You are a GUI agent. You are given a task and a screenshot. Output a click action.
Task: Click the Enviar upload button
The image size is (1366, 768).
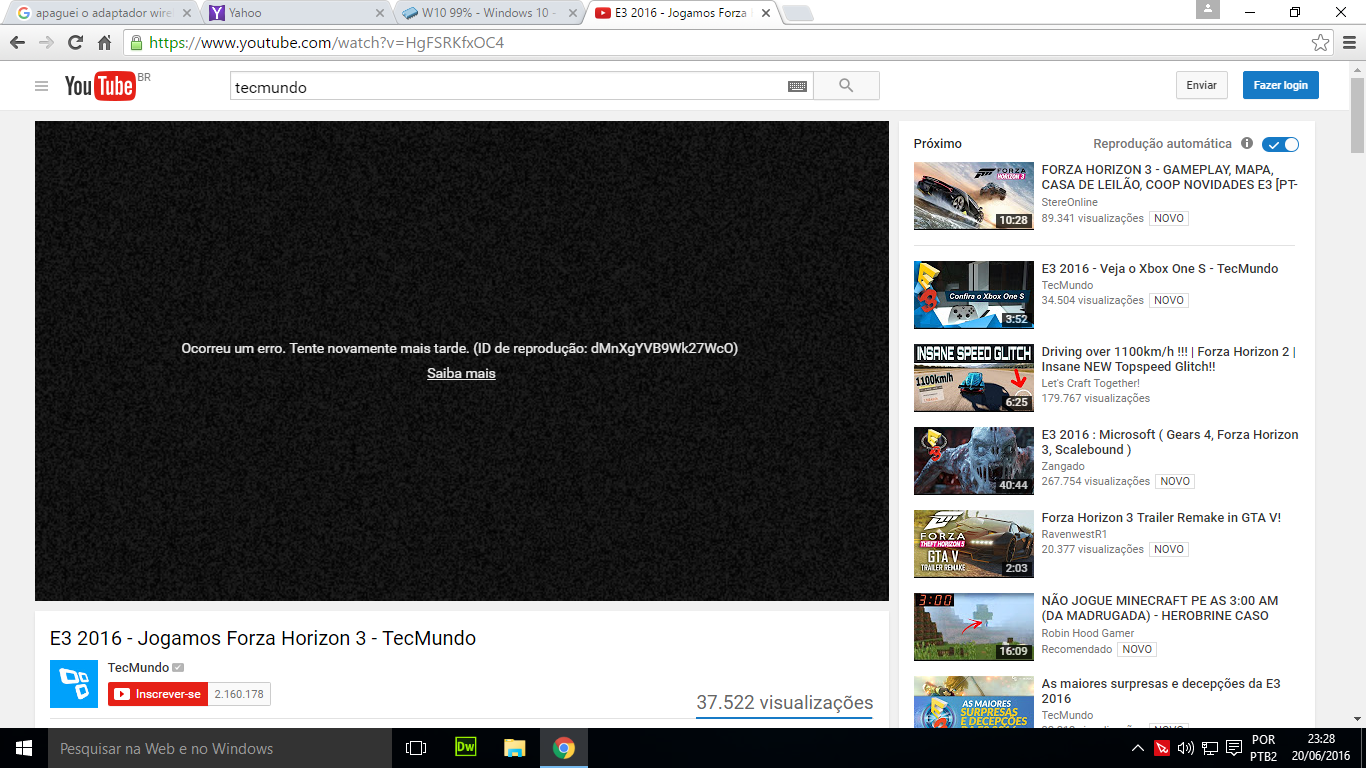coord(1201,85)
